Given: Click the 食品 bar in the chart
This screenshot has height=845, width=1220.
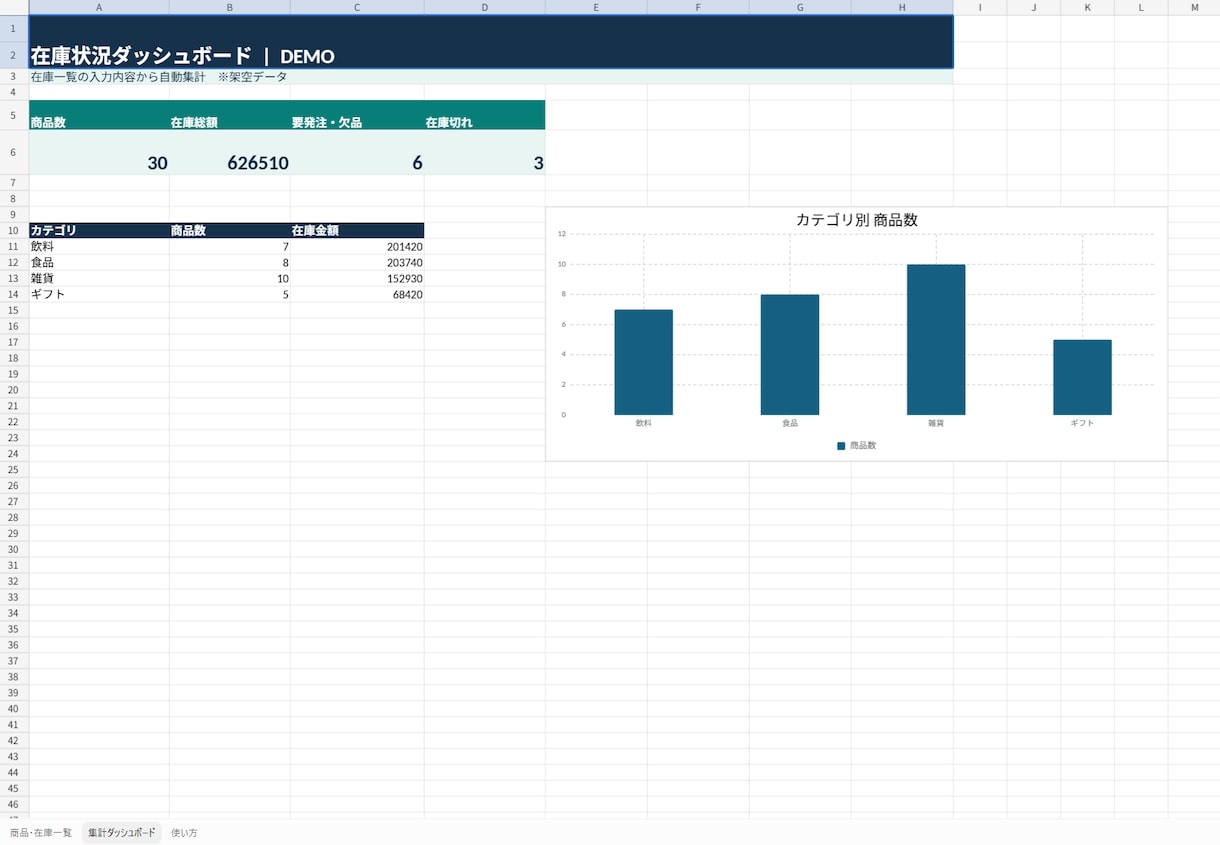Looking at the screenshot, I should click(790, 355).
